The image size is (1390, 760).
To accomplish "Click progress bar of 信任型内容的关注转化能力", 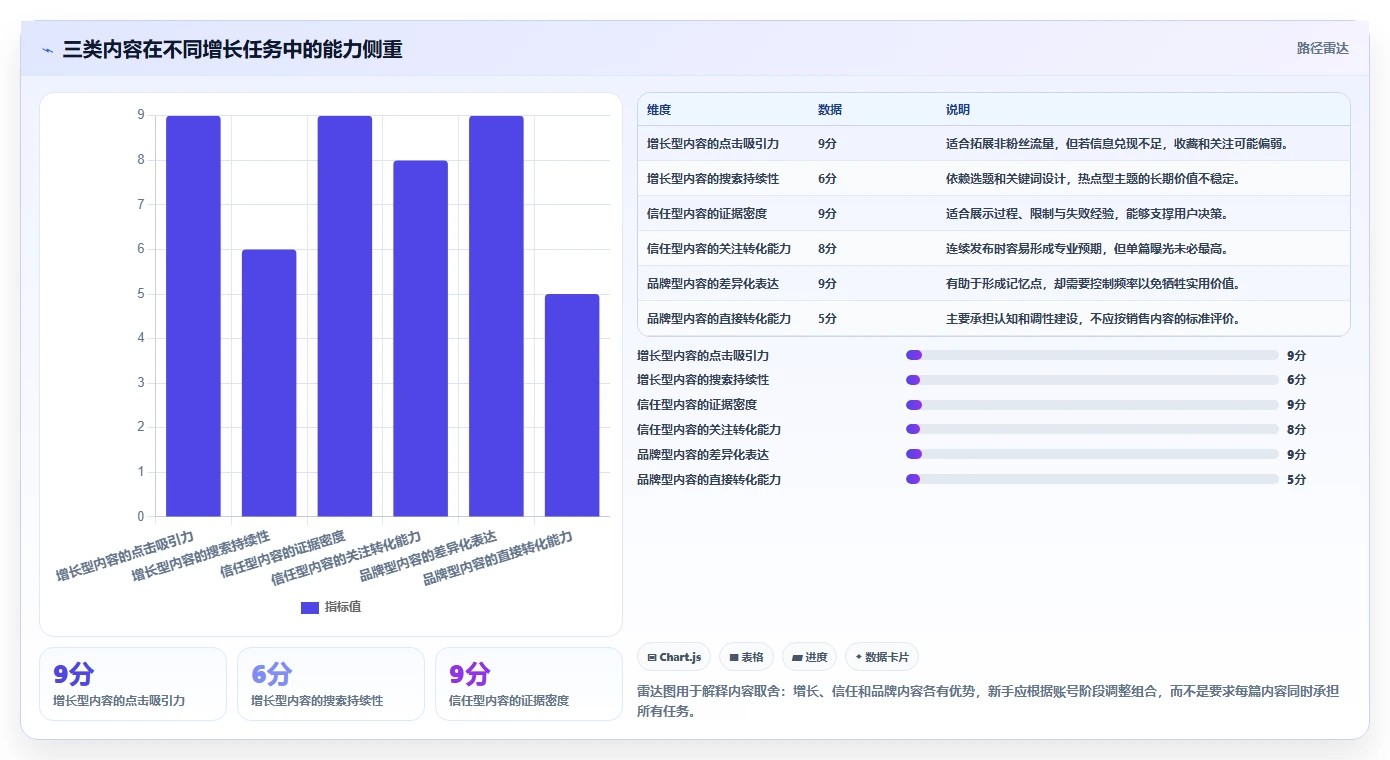I will pyautogui.click(x=1092, y=429).
